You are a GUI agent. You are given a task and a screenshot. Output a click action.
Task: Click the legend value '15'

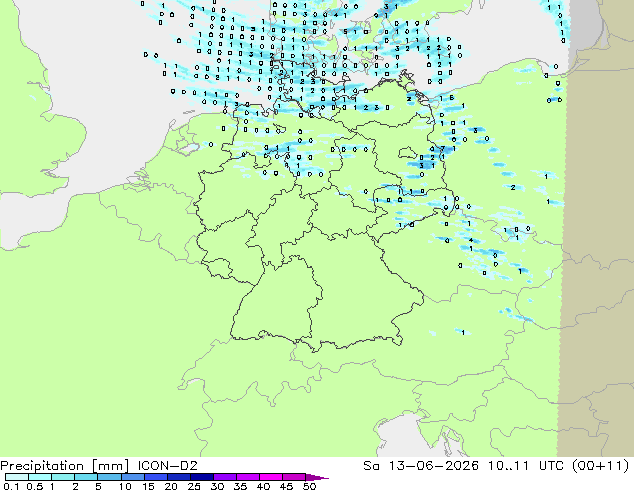click(x=148, y=486)
